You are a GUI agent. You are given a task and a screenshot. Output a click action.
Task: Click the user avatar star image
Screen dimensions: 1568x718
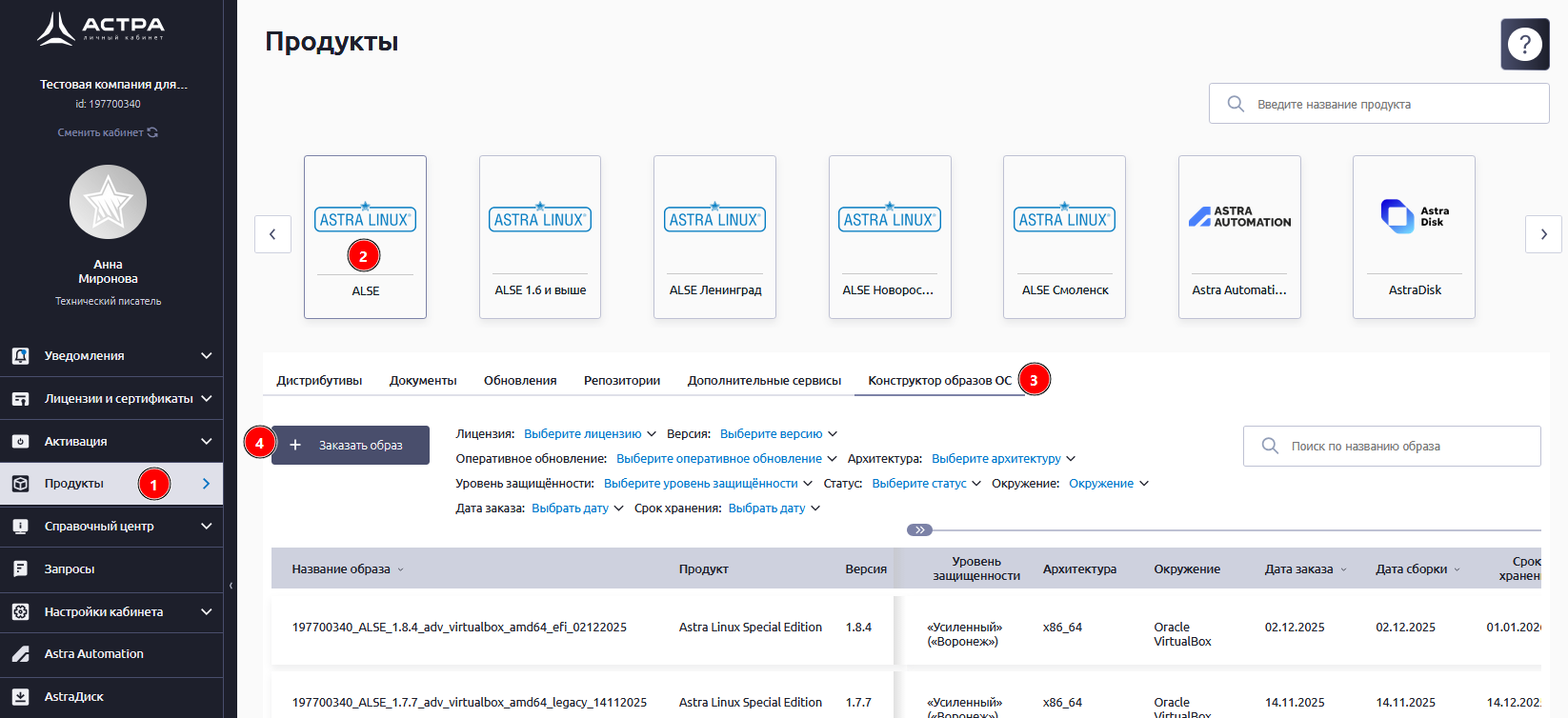coord(108,202)
